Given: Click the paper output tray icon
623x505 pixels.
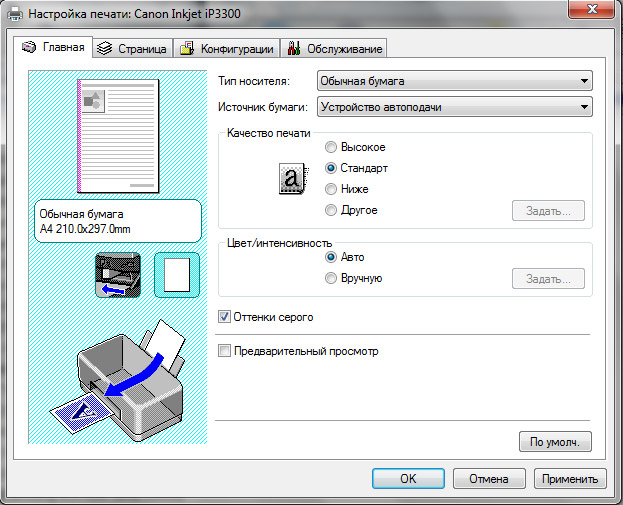Looking at the screenshot, I should tap(118, 275).
